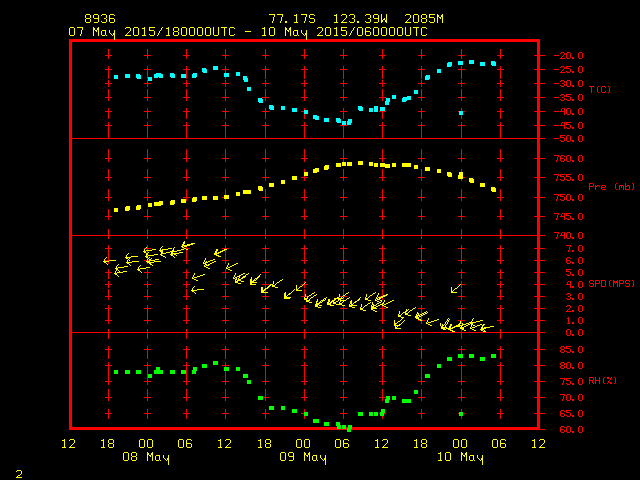Click the Pre (mb) axis label
This screenshot has height=480, width=640.
tap(611, 187)
